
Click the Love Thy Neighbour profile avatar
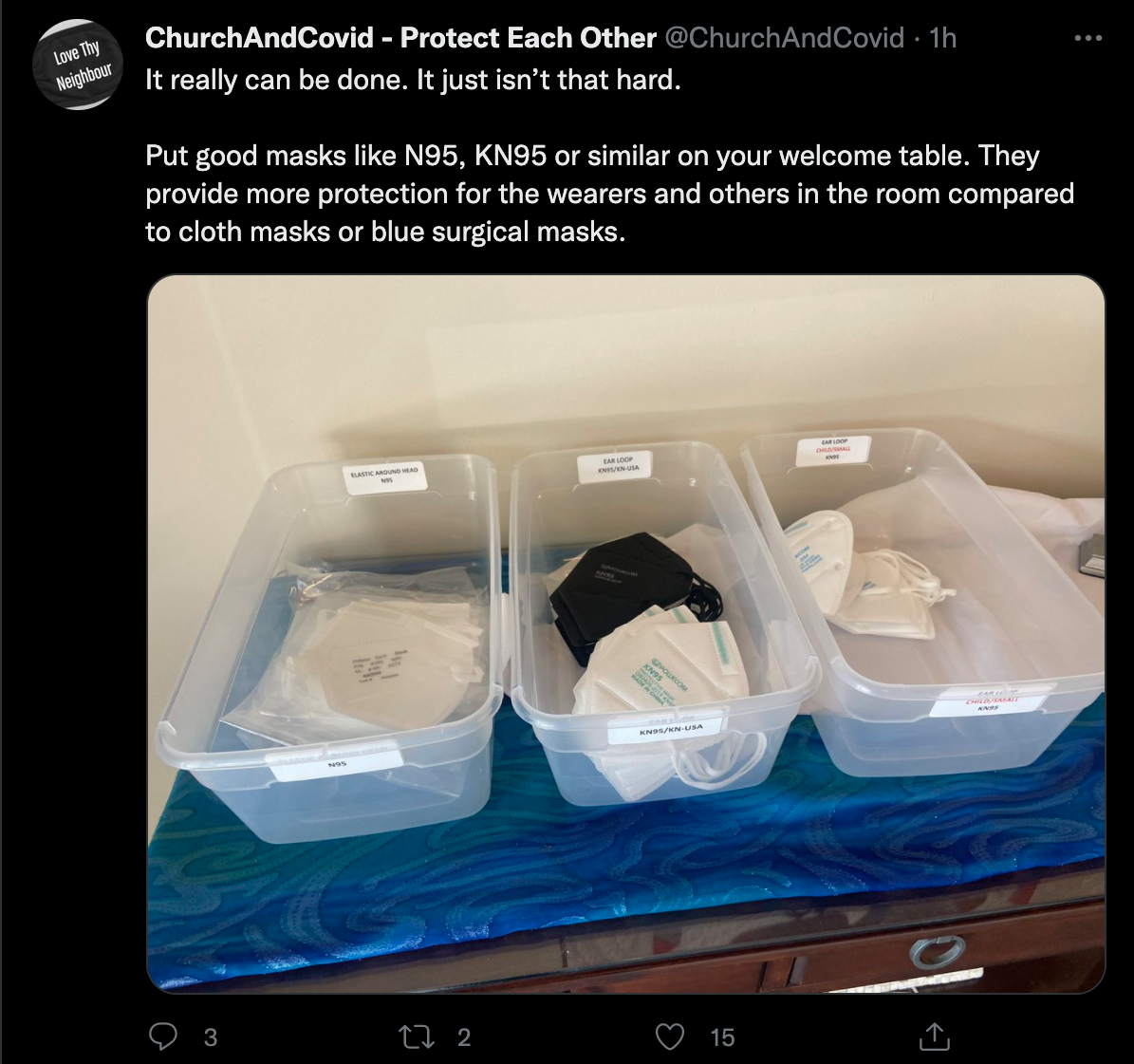[x=78, y=65]
